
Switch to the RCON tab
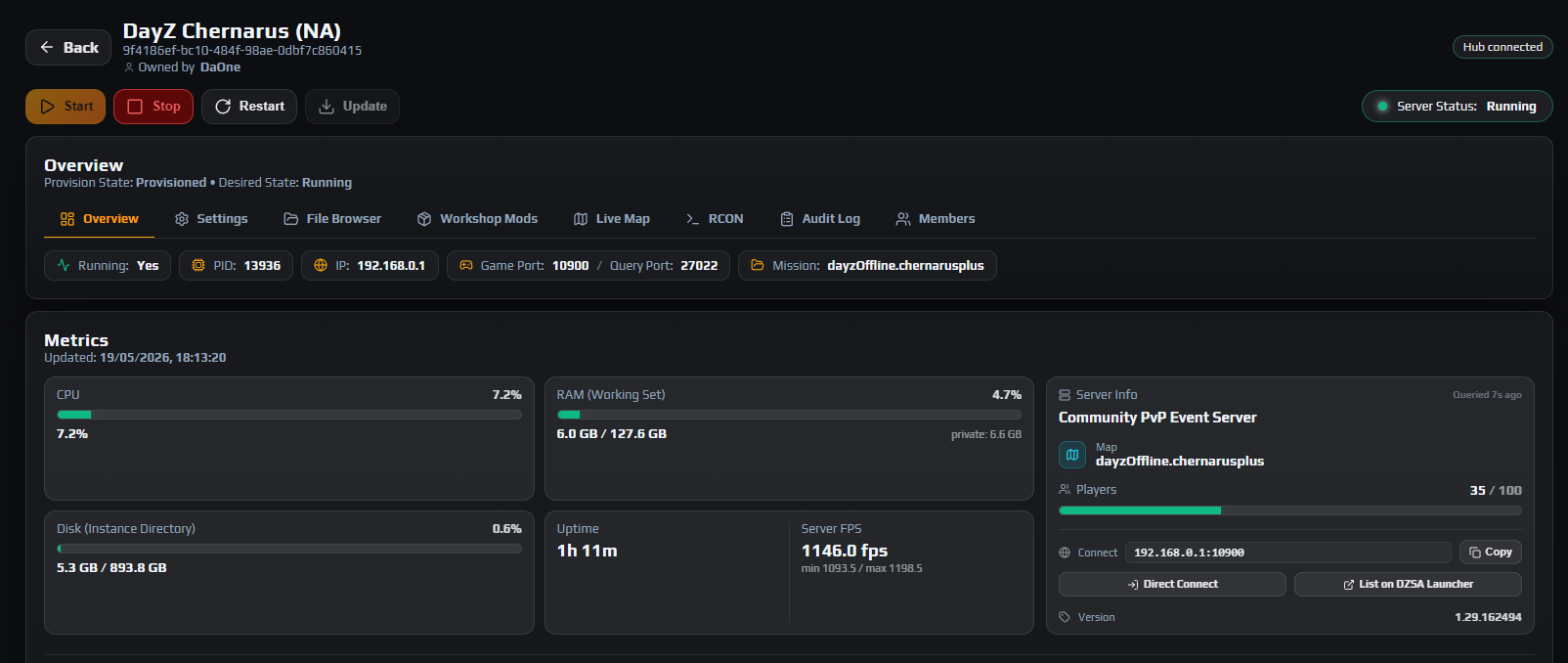715,219
